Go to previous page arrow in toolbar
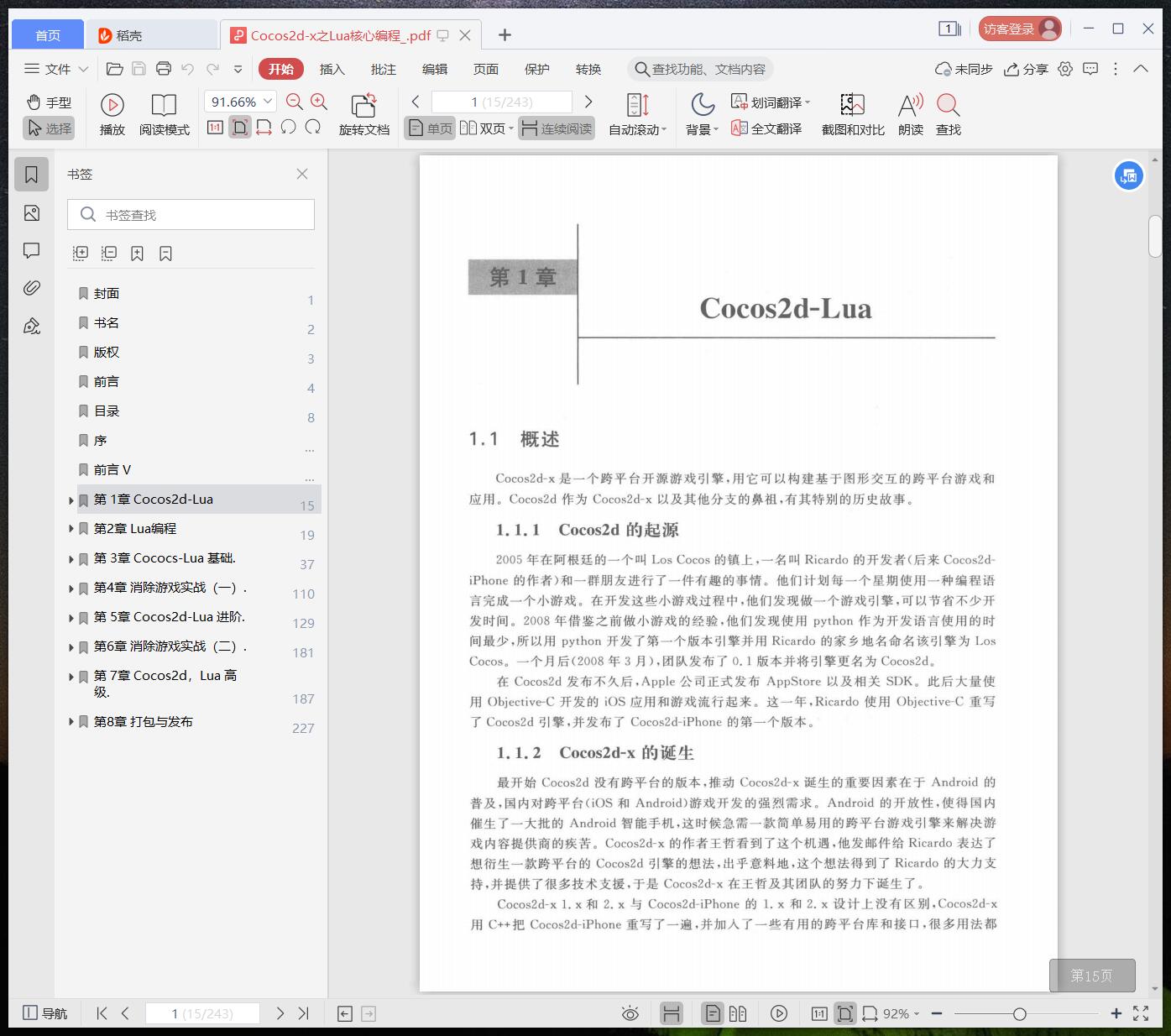The height and width of the screenshot is (1036, 1171). pos(416,102)
